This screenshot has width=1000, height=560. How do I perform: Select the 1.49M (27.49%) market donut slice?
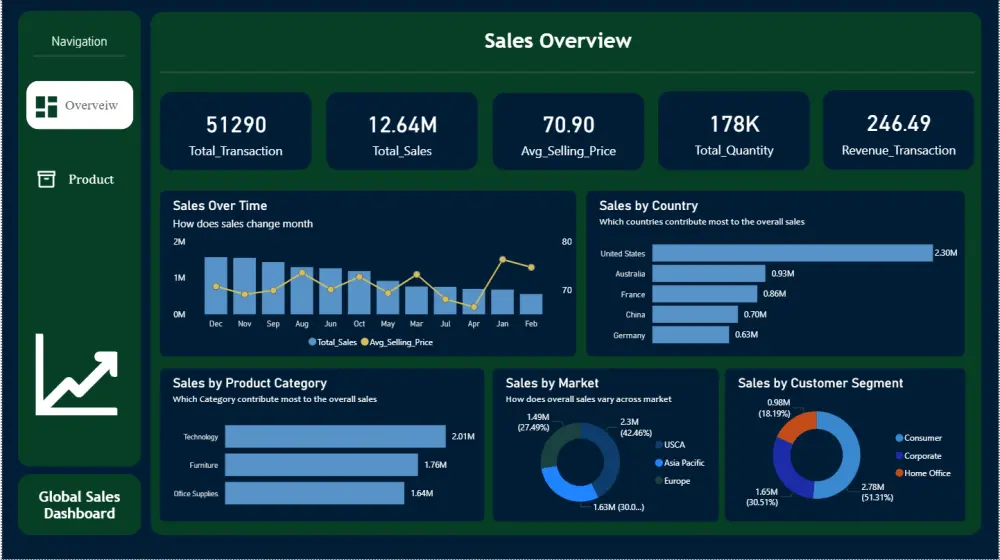point(554,442)
